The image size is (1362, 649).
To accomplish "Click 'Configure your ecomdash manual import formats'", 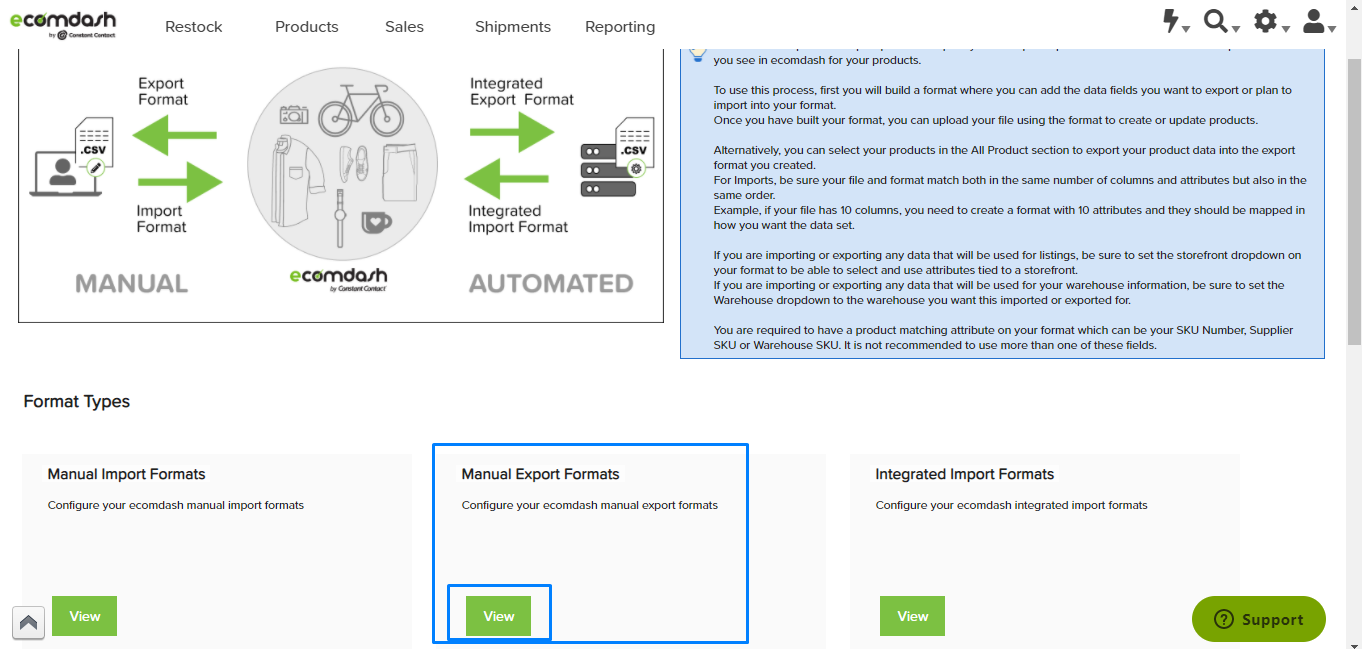I will pos(176,505).
